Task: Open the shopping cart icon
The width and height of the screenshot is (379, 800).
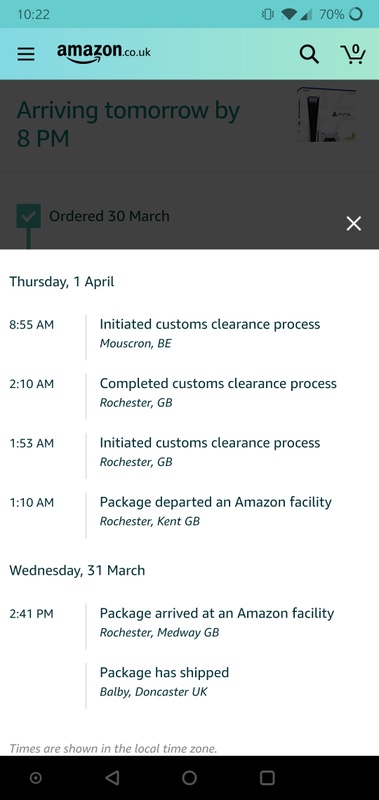Action: (353, 54)
